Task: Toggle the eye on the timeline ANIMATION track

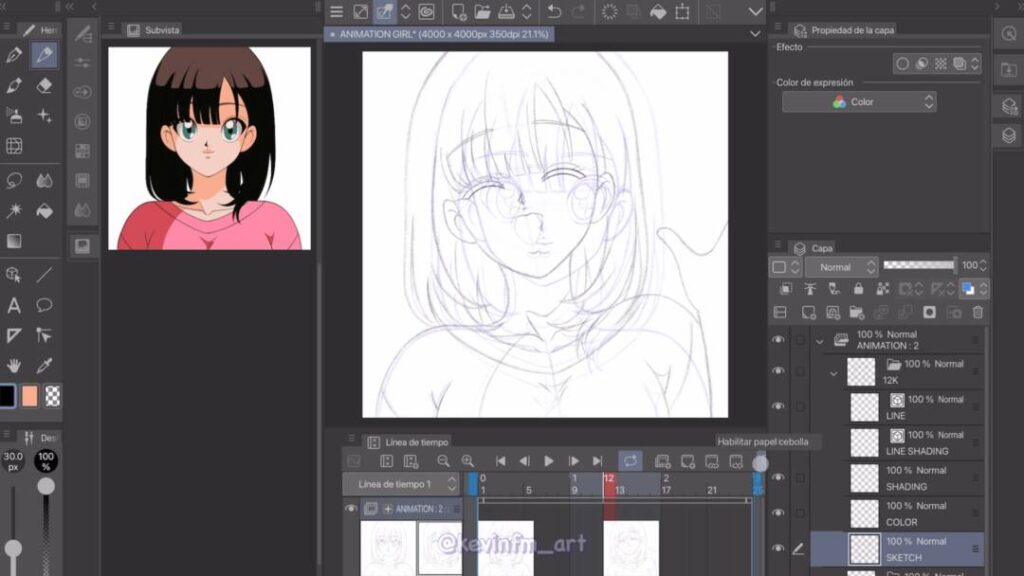Action: click(351, 508)
